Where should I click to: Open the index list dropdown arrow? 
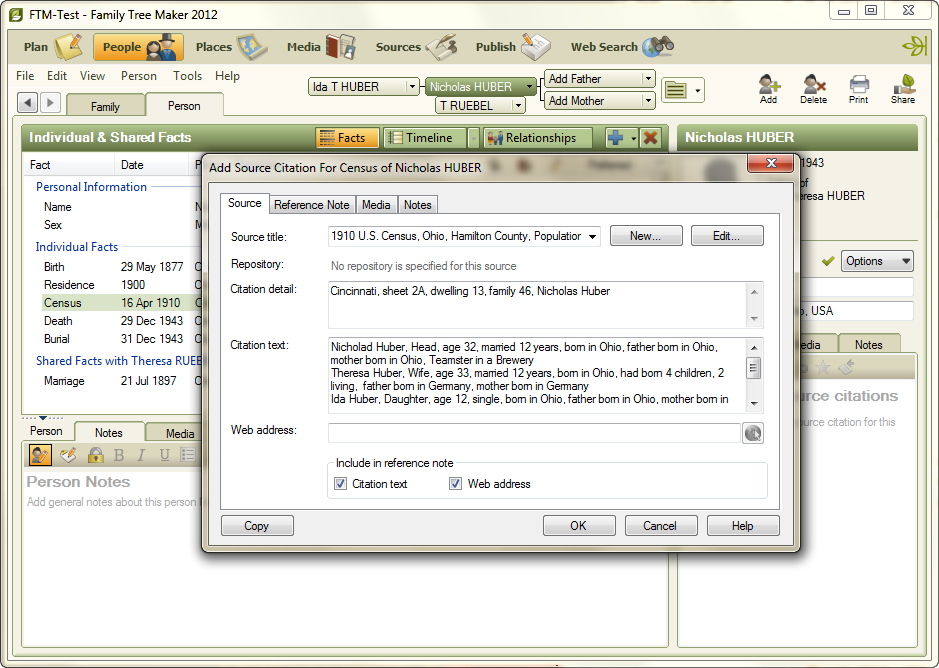(x=697, y=91)
